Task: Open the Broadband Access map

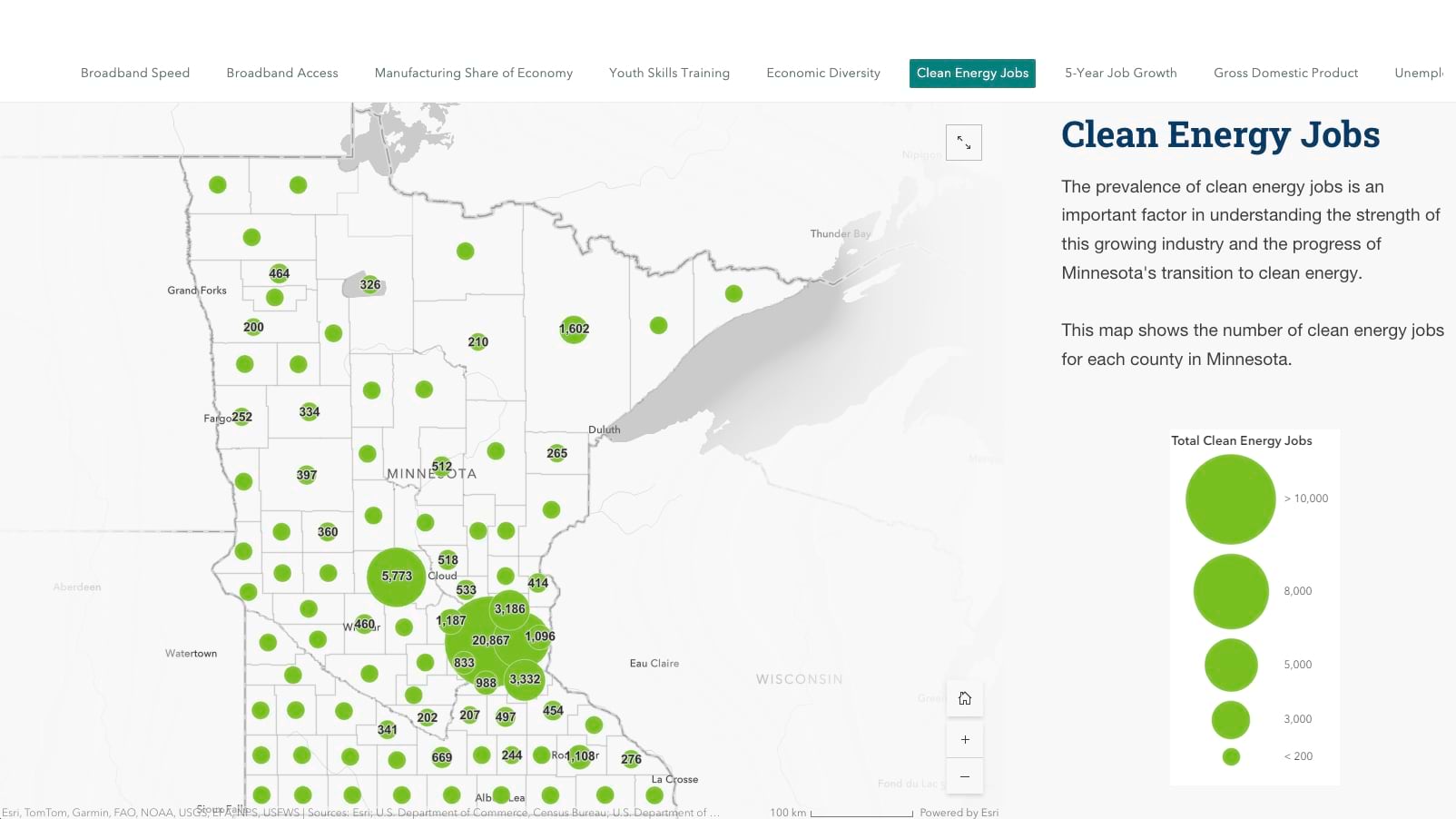Action: (281, 73)
